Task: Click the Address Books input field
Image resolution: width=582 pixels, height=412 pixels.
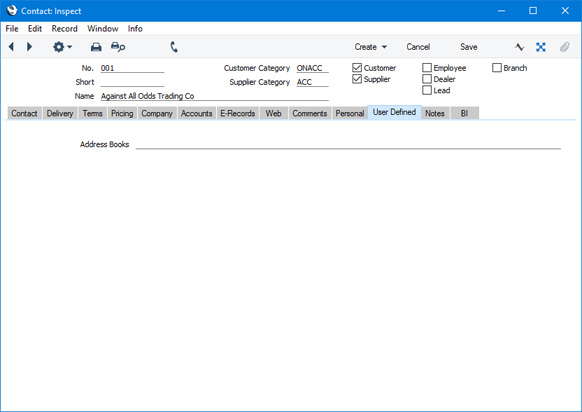Action: 348,144
